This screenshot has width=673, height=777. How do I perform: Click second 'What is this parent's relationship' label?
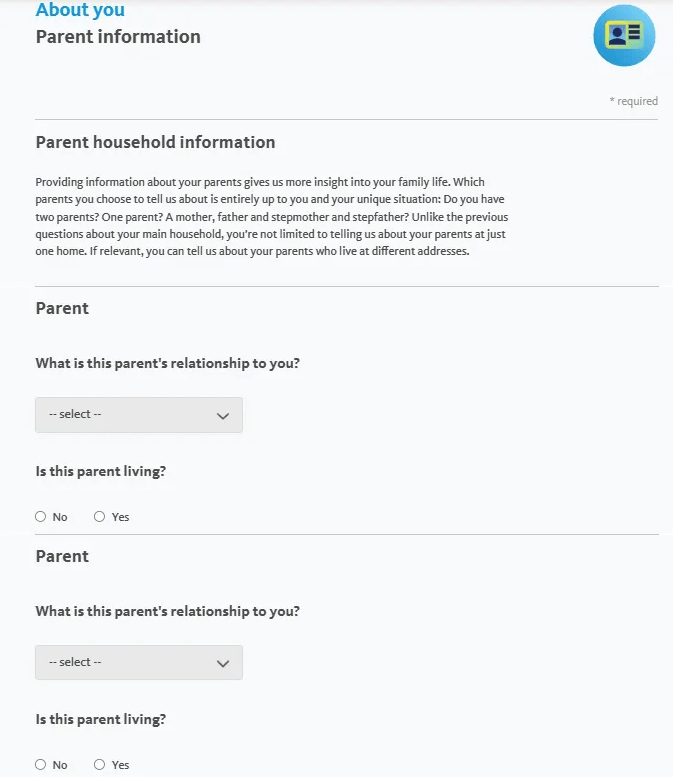(168, 611)
